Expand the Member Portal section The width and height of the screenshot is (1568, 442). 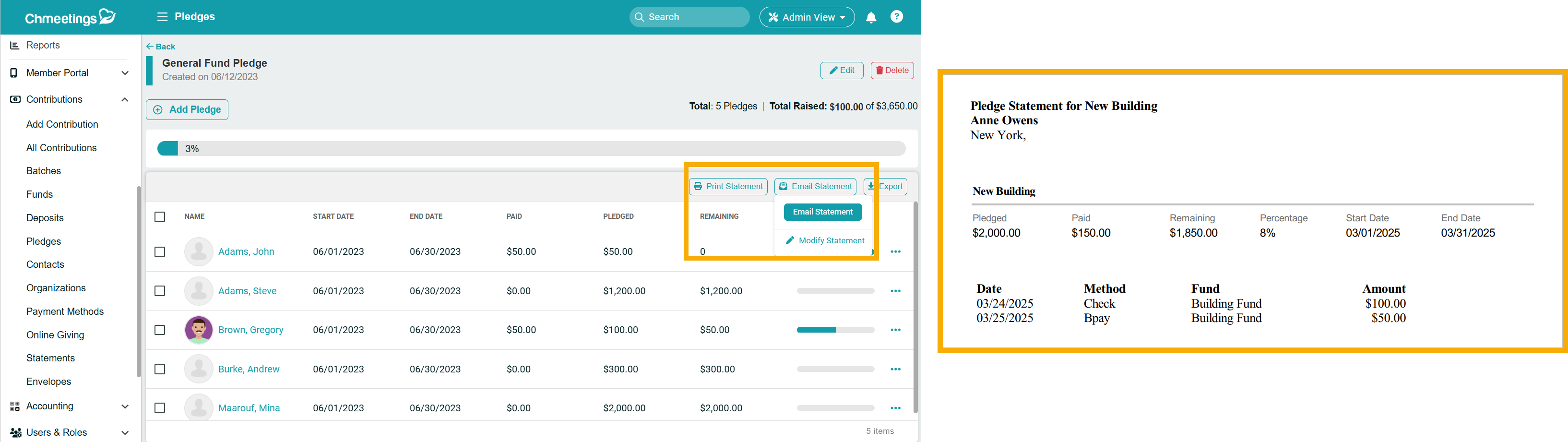pyautogui.click(x=125, y=73)
